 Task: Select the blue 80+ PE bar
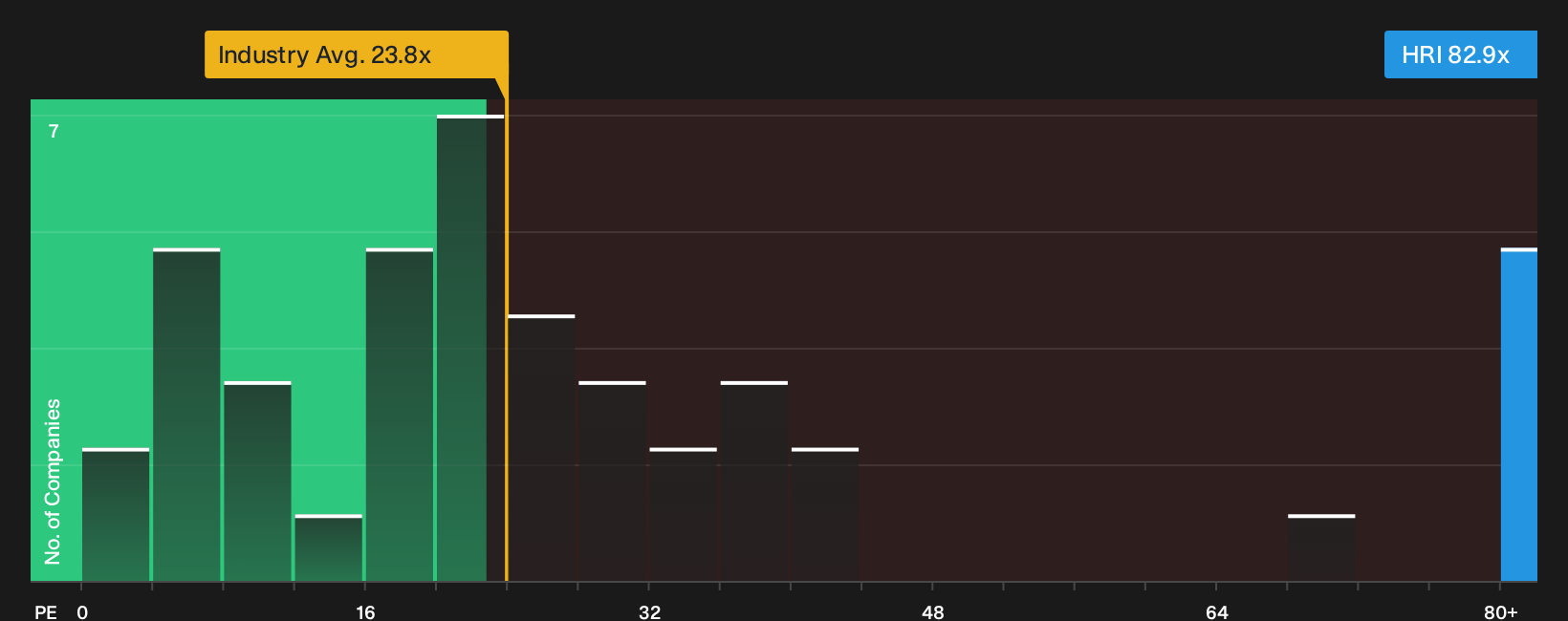(1518, 415)
